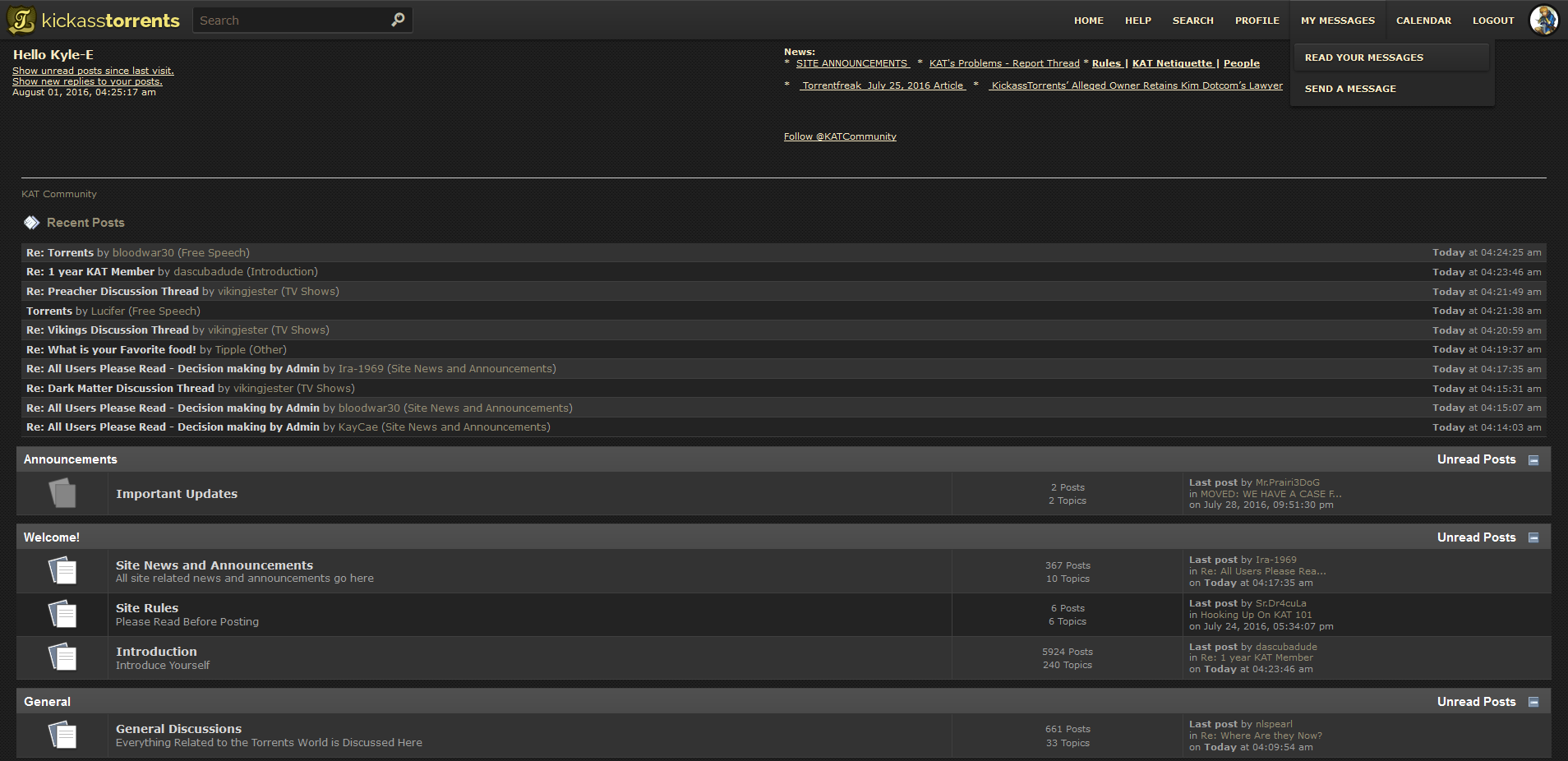Open the Important Updates board
This screenshot has height=761, width=1568.
177,494
